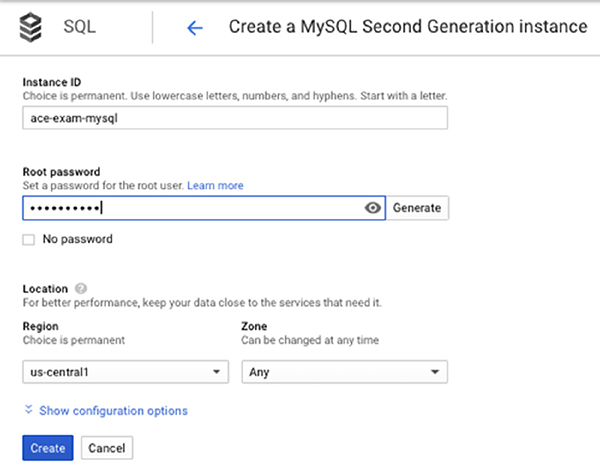This screenshot has width=600, height=476.
Task: Enable the No password checkbox
Action: 28,240
